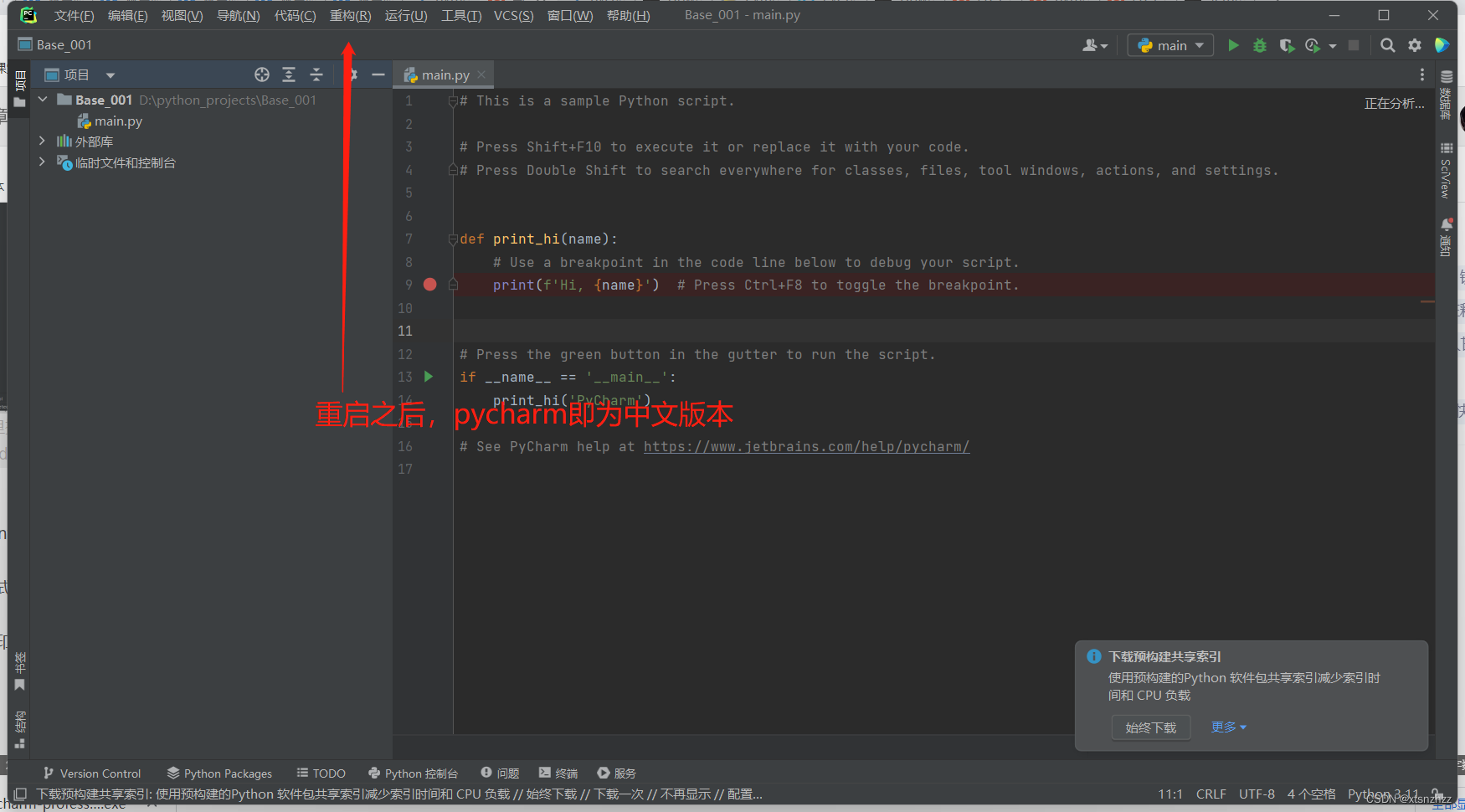Open the Python 控制台 tool tab
This screenshot has width=1465, height=812.
click(414, 773)
